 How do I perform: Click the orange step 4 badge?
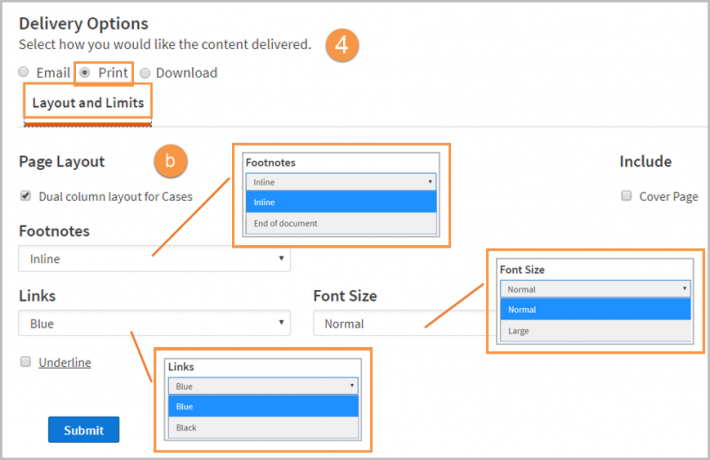pos(342,45)
